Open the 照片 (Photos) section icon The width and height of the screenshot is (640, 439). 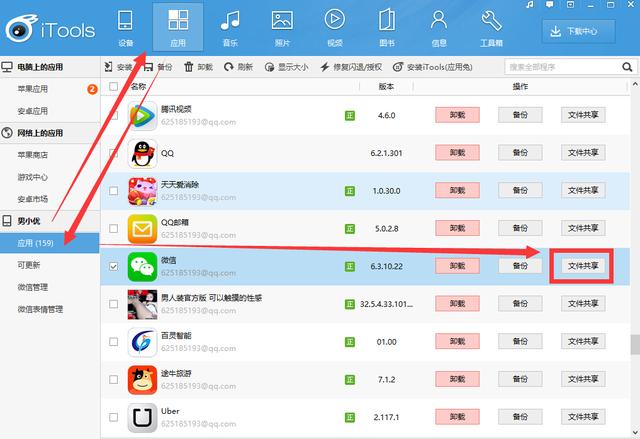282,20
